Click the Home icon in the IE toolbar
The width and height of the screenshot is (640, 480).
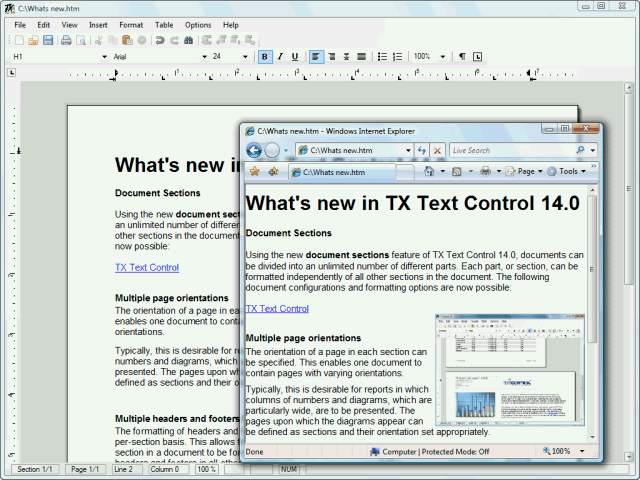[x=429, y=171]
